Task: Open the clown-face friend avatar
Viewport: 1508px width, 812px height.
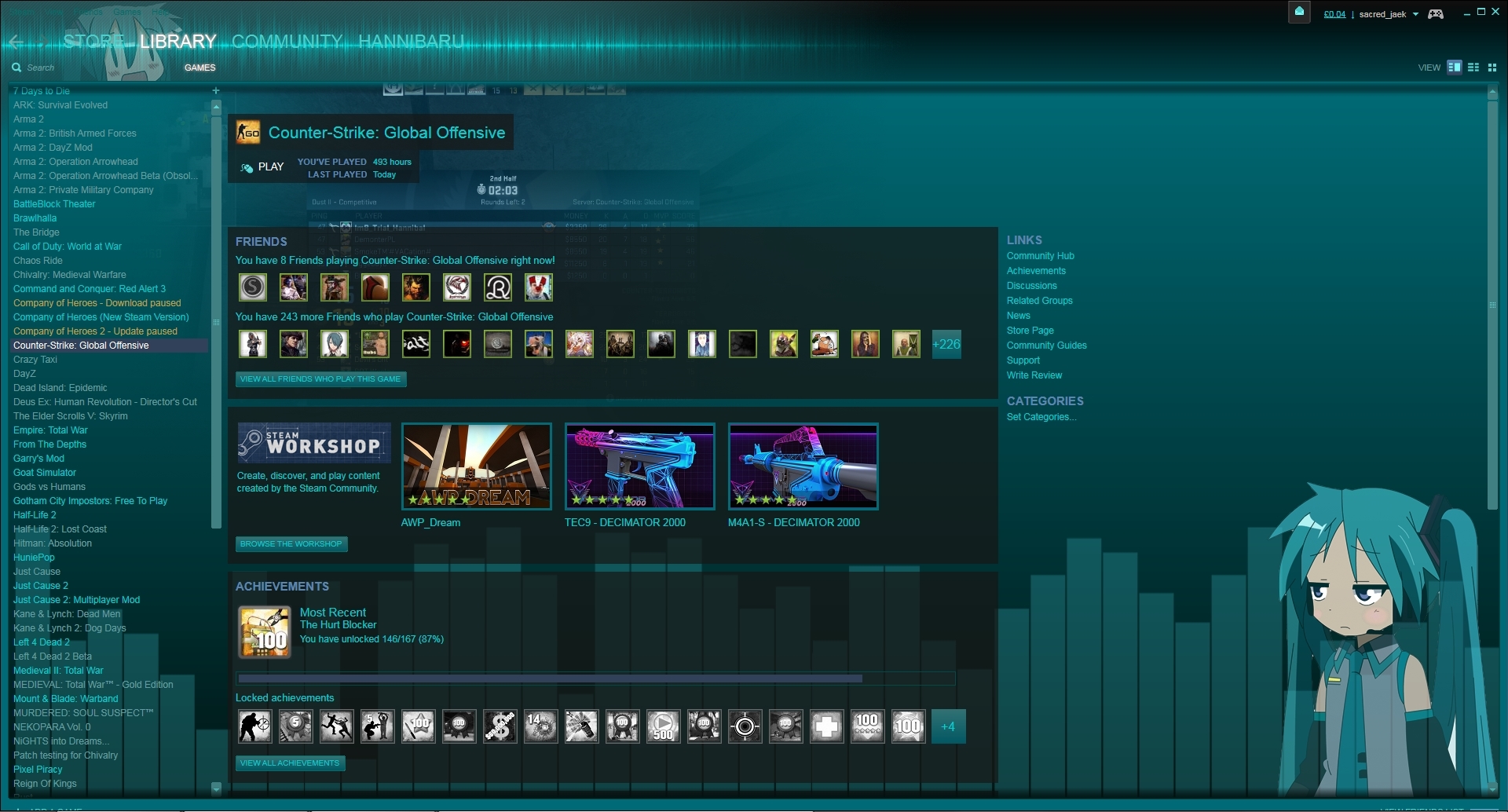Action: (539, 287)
